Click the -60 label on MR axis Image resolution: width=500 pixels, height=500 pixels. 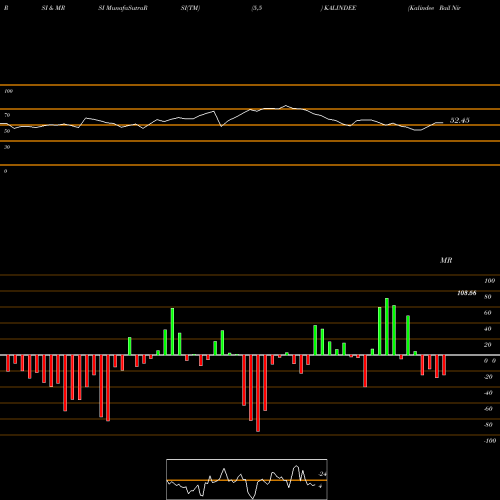pyautogui.click(x=488, y=409)
